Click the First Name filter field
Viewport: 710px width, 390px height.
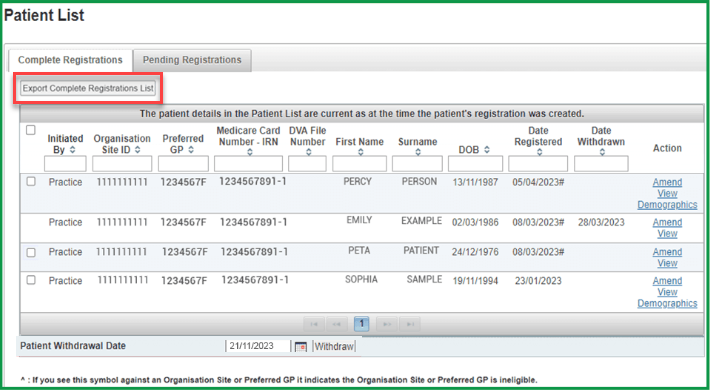[x=360, y=164]
